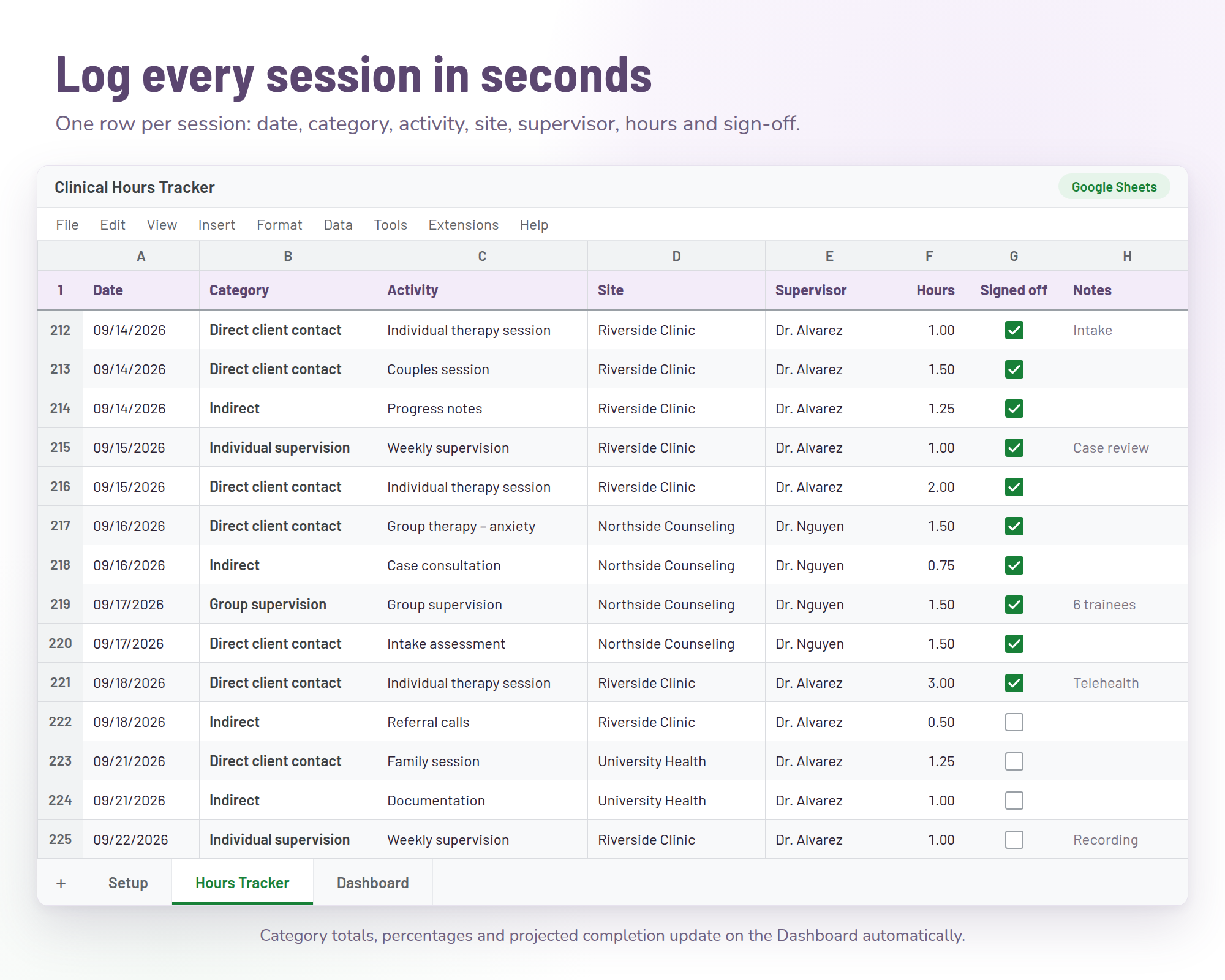Select the 09/22/2026 date cell
Screen dimensions: 1225x980
(x=141, y=840)
